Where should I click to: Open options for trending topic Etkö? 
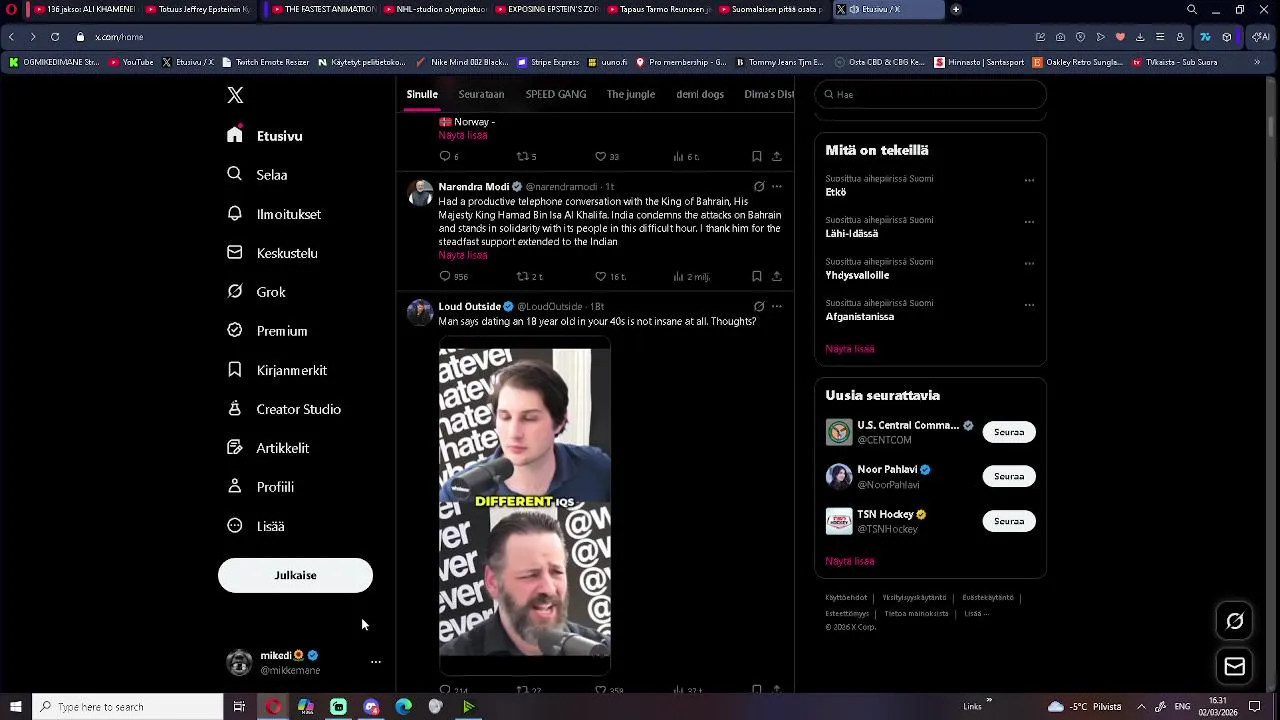[1029, 181]
